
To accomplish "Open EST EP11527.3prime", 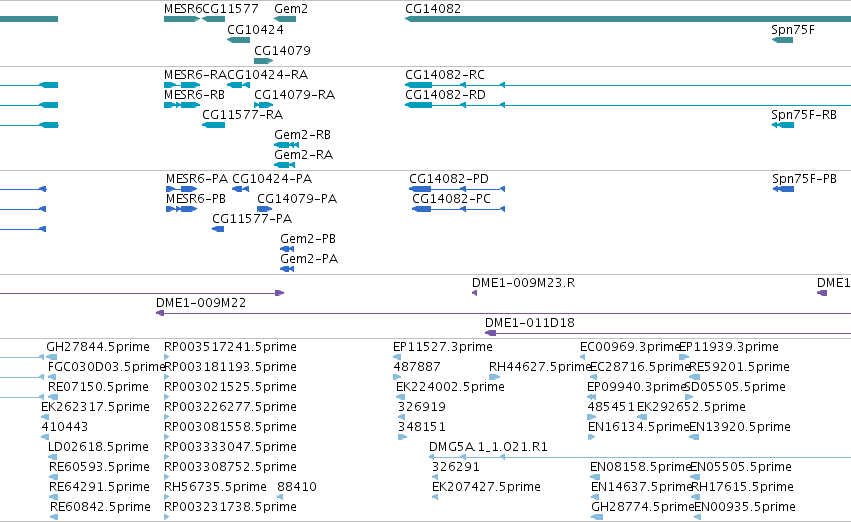I will click(x=443, y=347).
